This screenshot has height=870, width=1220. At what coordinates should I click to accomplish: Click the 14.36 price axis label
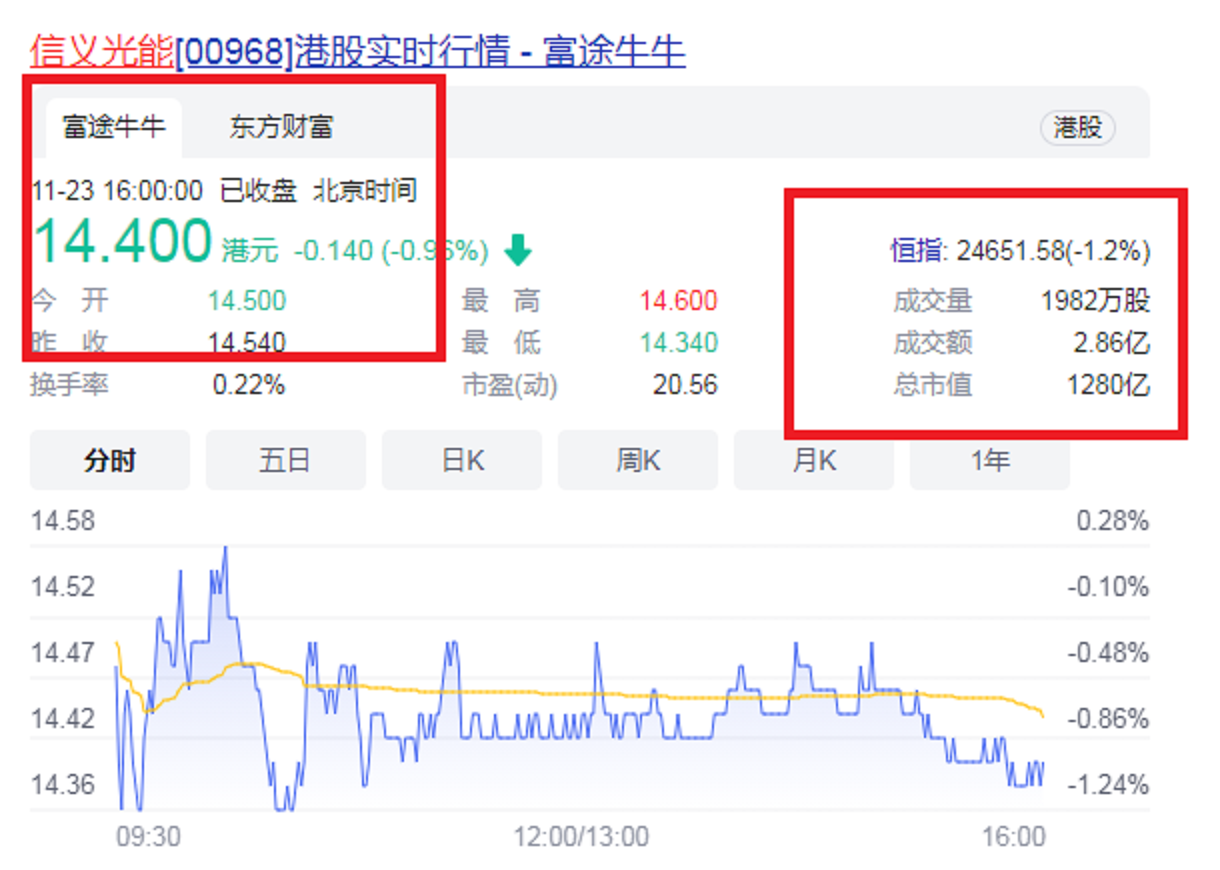(63, 784)
